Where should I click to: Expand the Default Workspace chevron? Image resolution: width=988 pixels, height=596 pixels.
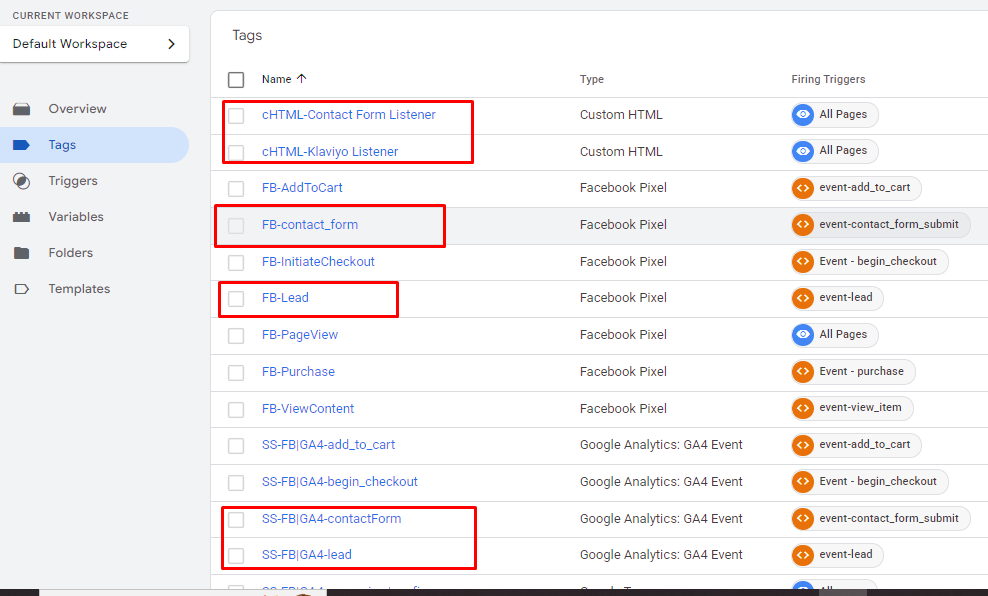[170, 44]
